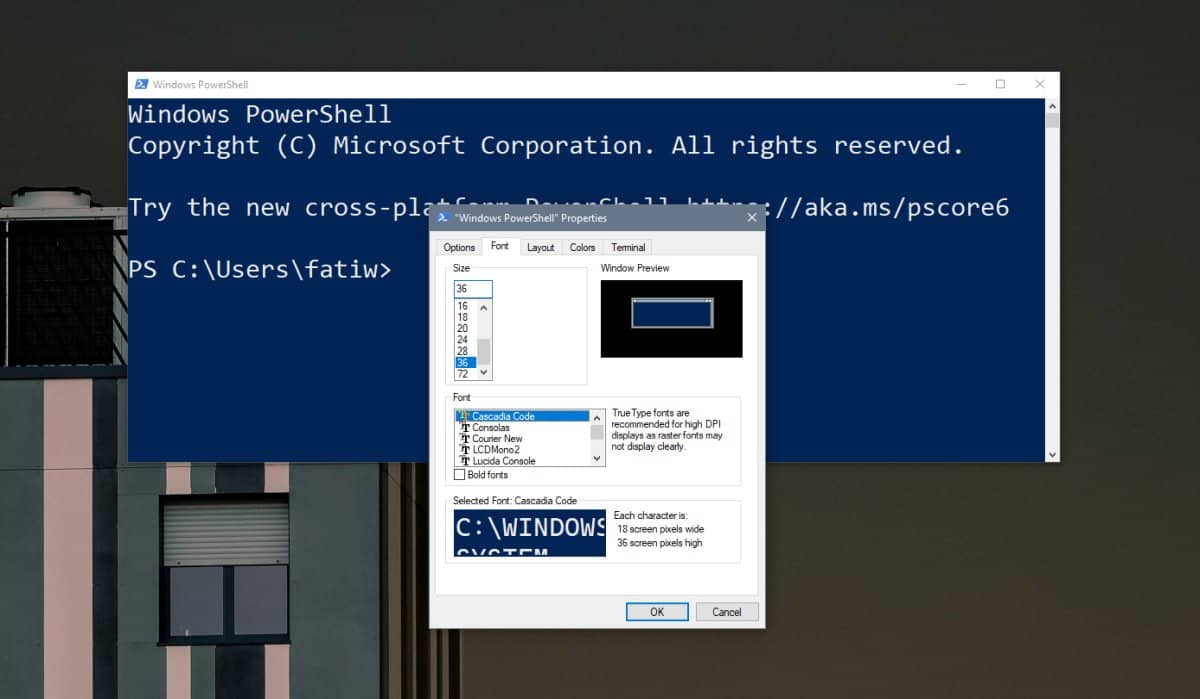Screen dimensions: 1200x699
Task: Minimize the Windows PowerShell window
Action: tap(961, 84)
